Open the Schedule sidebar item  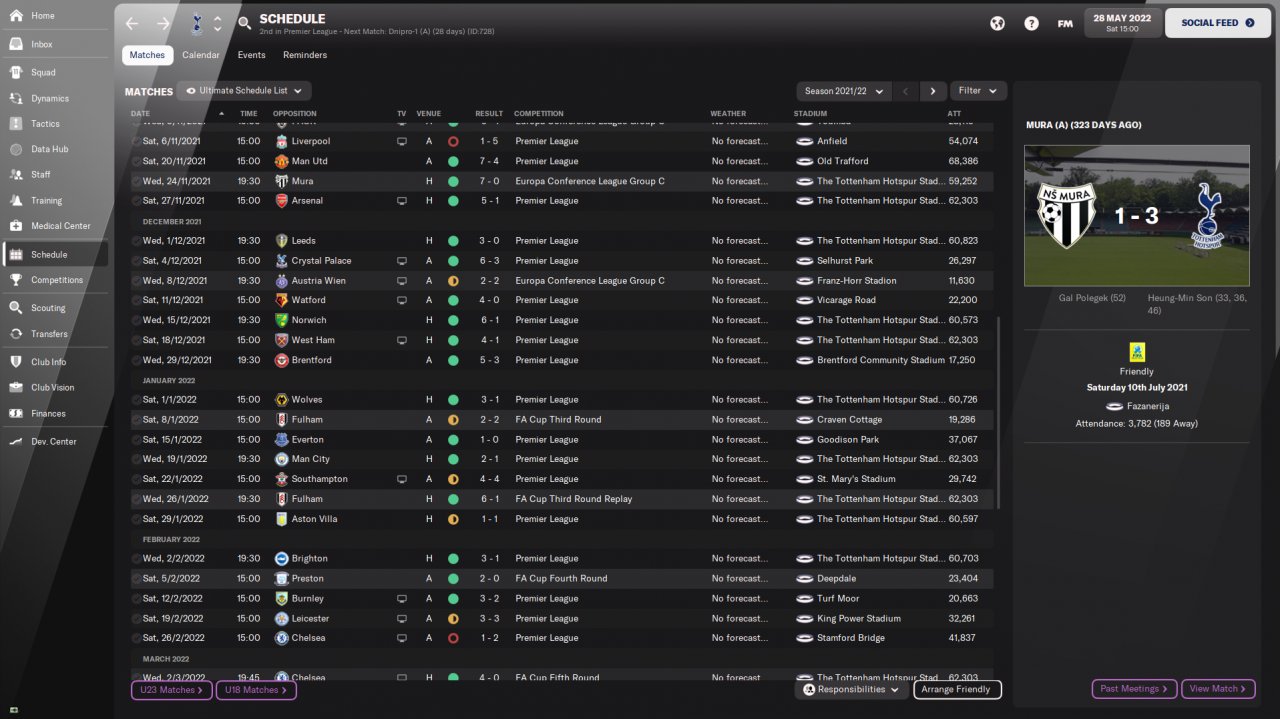(x=55, y=254)
